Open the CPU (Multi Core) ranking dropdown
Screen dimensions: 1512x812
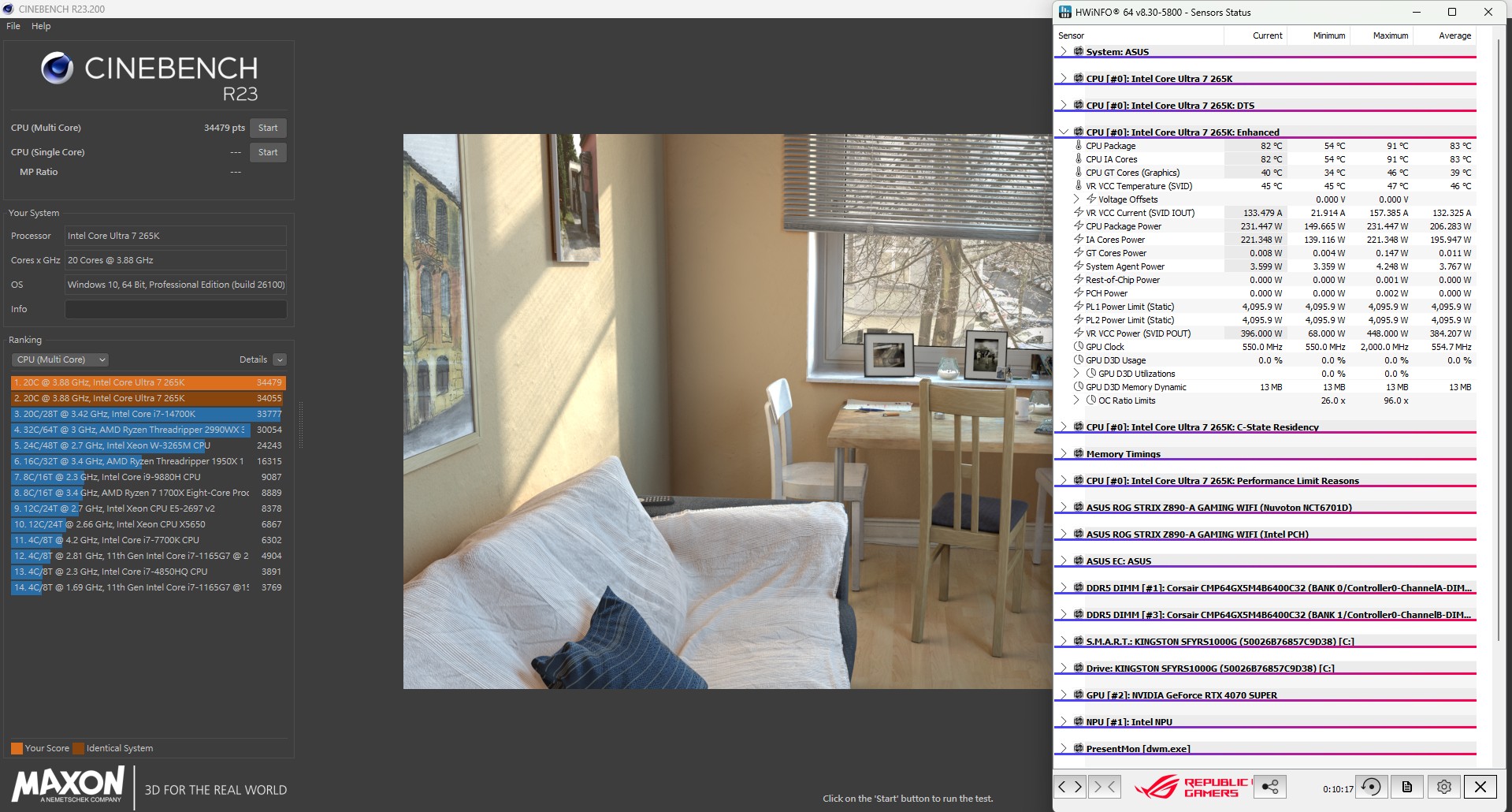coord(60,359)
